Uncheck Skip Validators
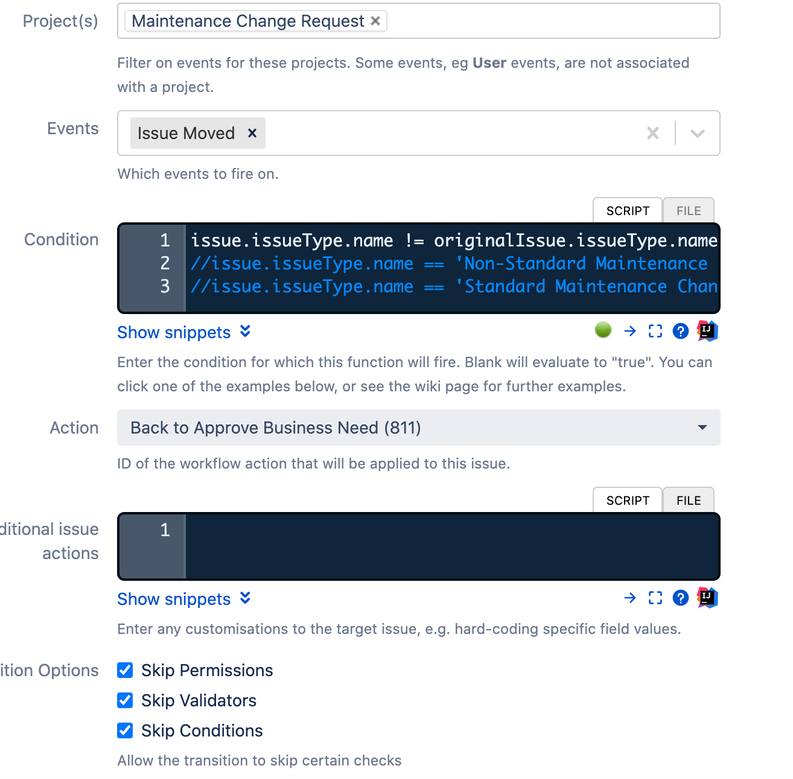Image resolution: width=793 pixels, height=779 pixels. point(125,701)
